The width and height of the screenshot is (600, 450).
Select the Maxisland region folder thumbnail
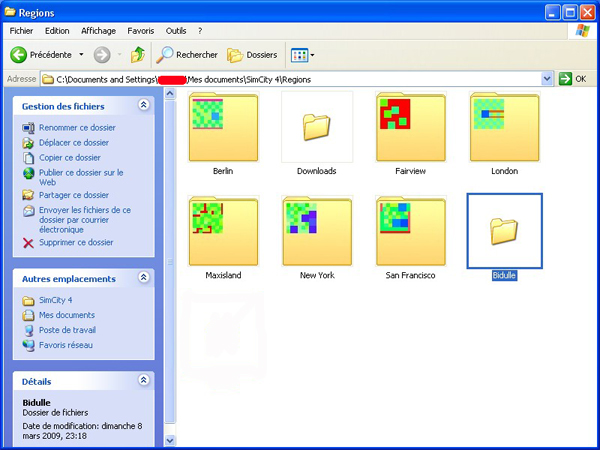(223, 231)
